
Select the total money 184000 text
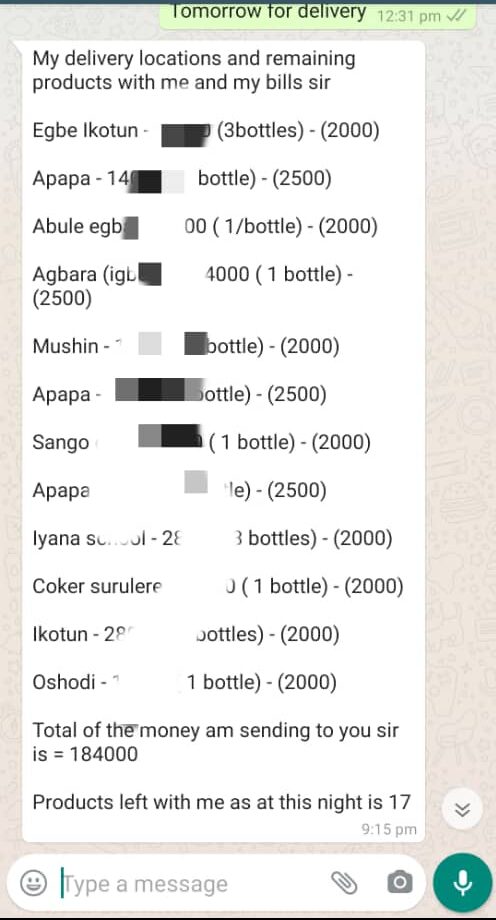pyautogui.click(x=215, y=742)
